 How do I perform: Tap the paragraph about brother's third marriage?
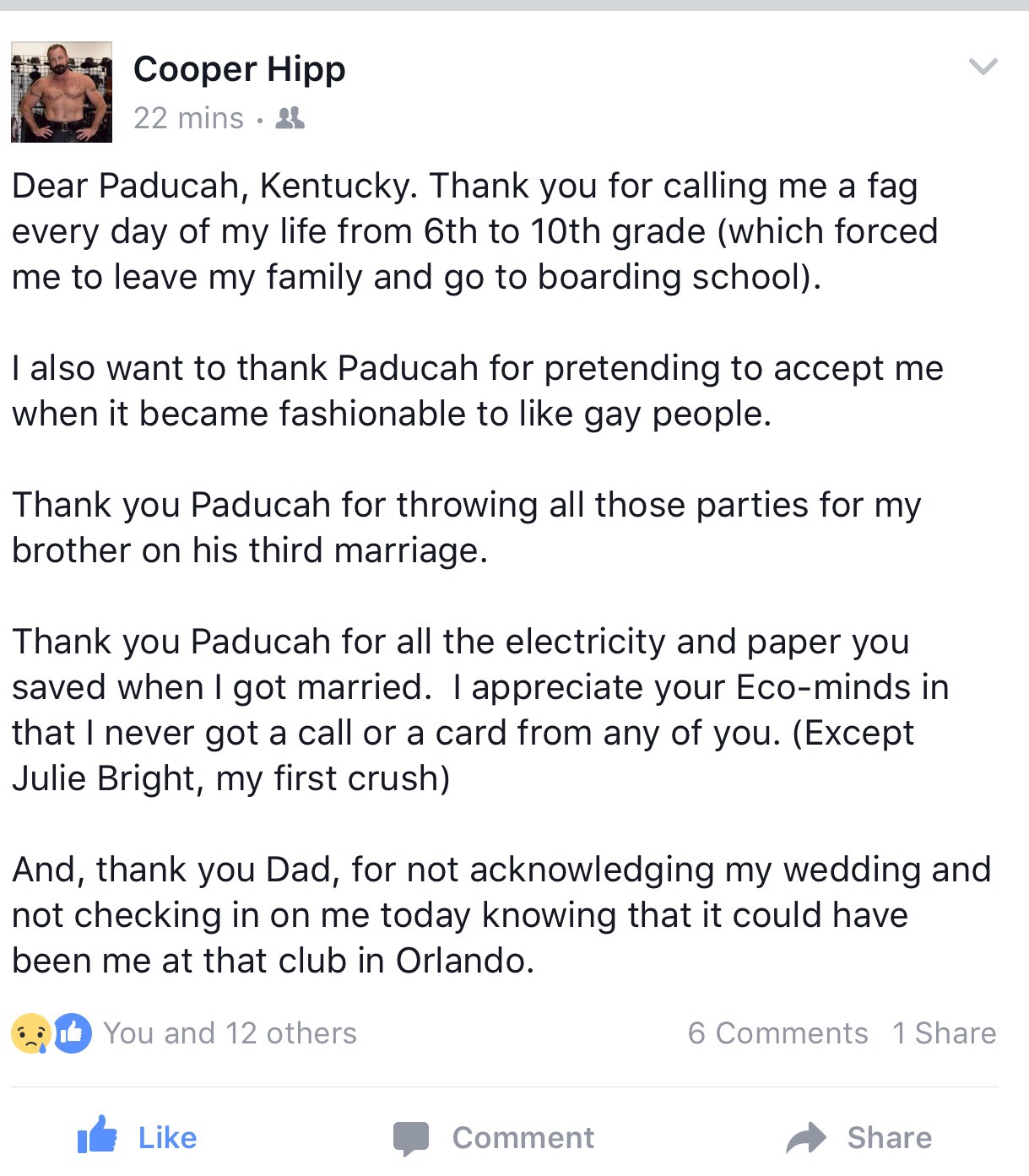pos(464,528)
